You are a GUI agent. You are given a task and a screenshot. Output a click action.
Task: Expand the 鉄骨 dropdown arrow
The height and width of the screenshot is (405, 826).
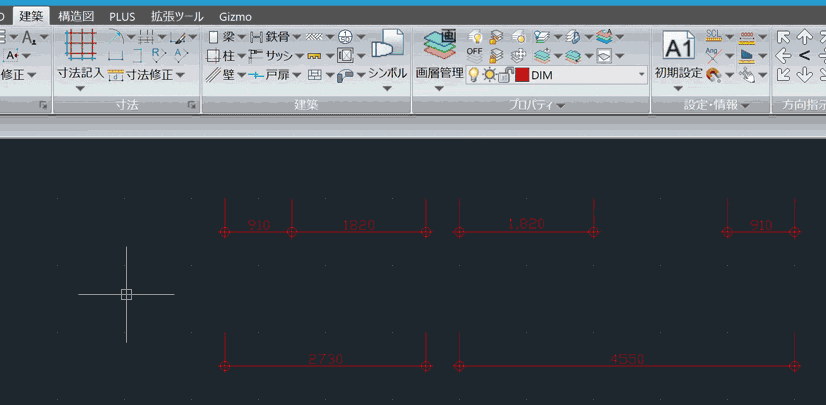pos(297,37)
